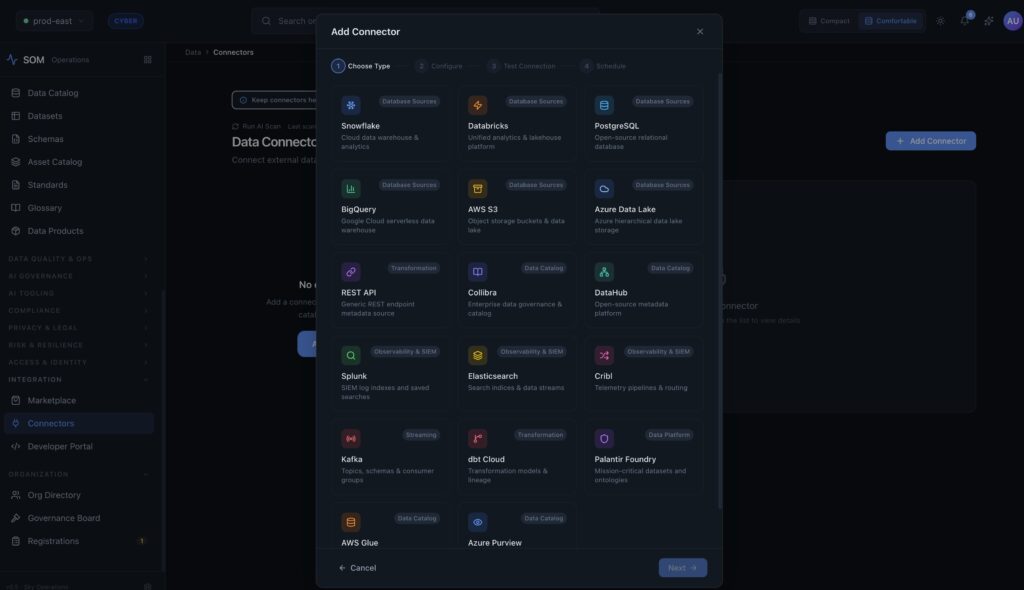Toggle the light/dark theme icon

pyautogui.click(x=940, y=21)
